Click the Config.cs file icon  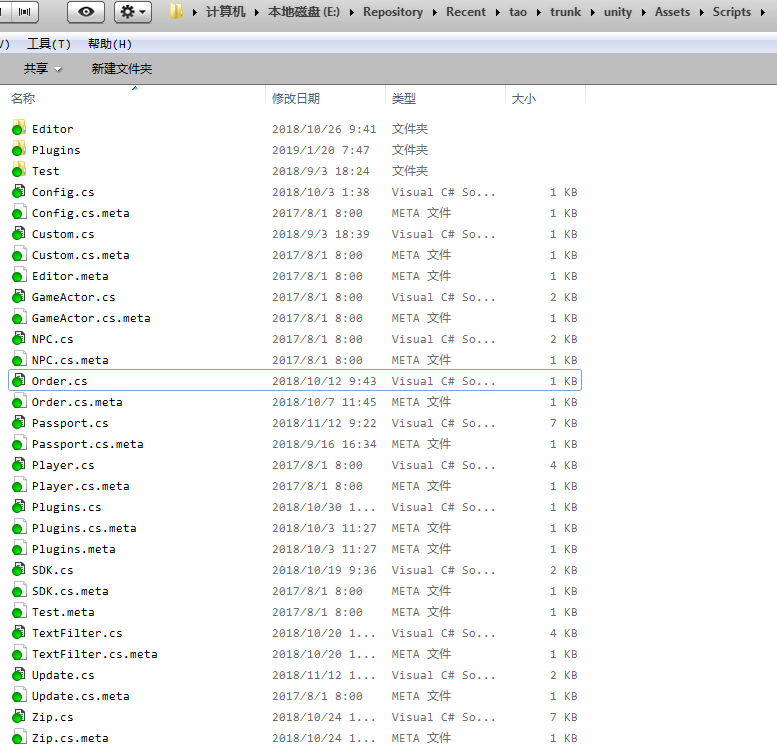click(x=18, y=191)
